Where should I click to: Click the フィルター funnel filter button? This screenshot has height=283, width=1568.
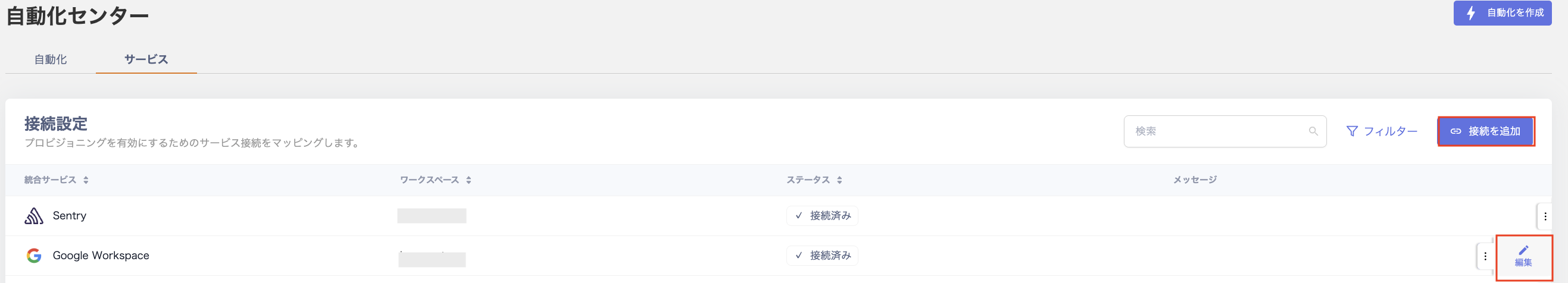coord(1382,131)
